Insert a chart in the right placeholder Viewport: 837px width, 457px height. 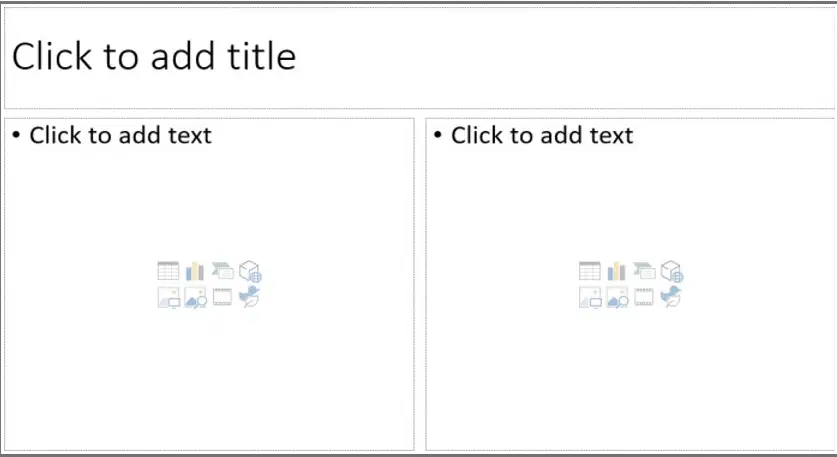tap(617, 271)
